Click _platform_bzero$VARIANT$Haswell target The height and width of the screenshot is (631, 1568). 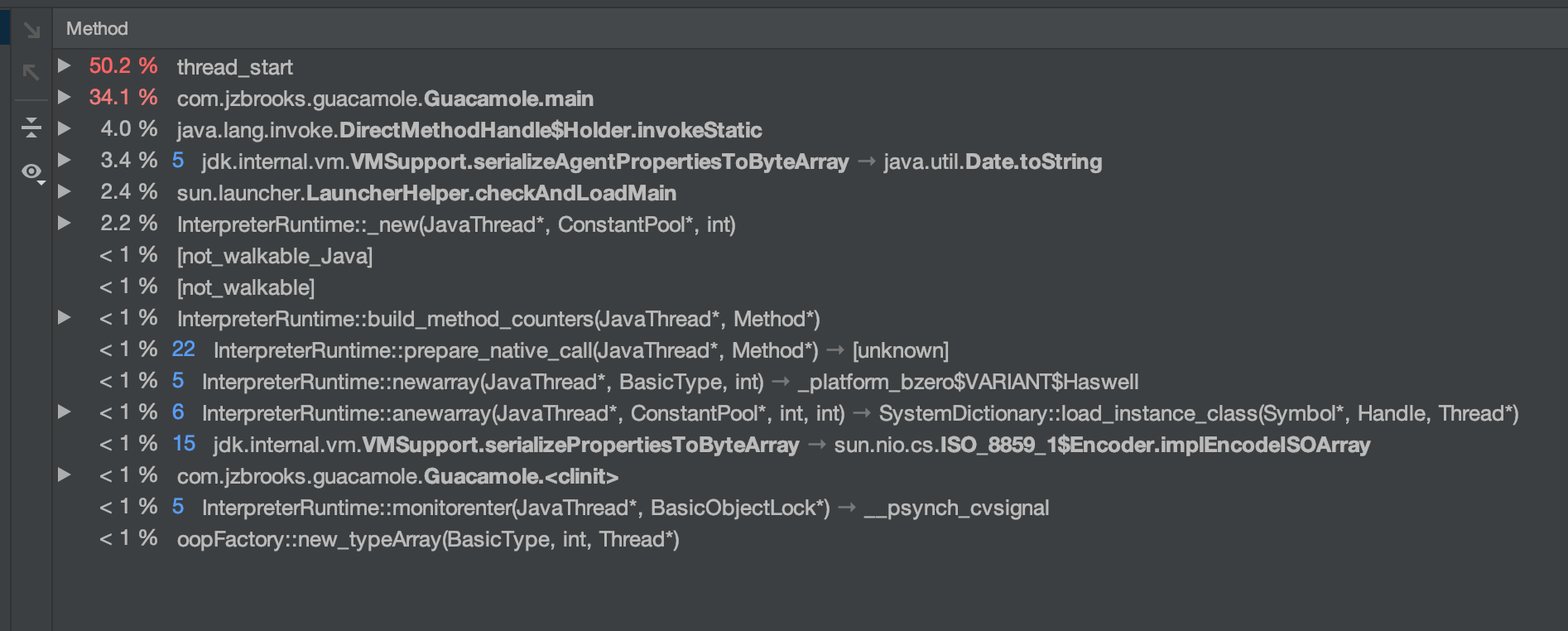pyautogui.click(x=968, y=382)
